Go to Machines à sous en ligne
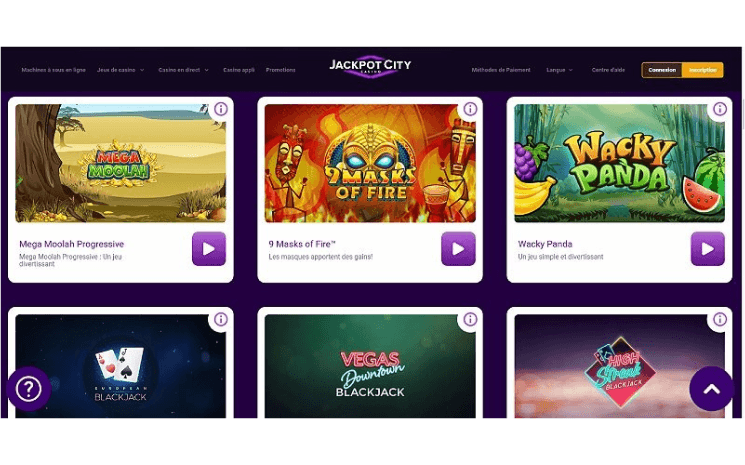 click(53, 70)
